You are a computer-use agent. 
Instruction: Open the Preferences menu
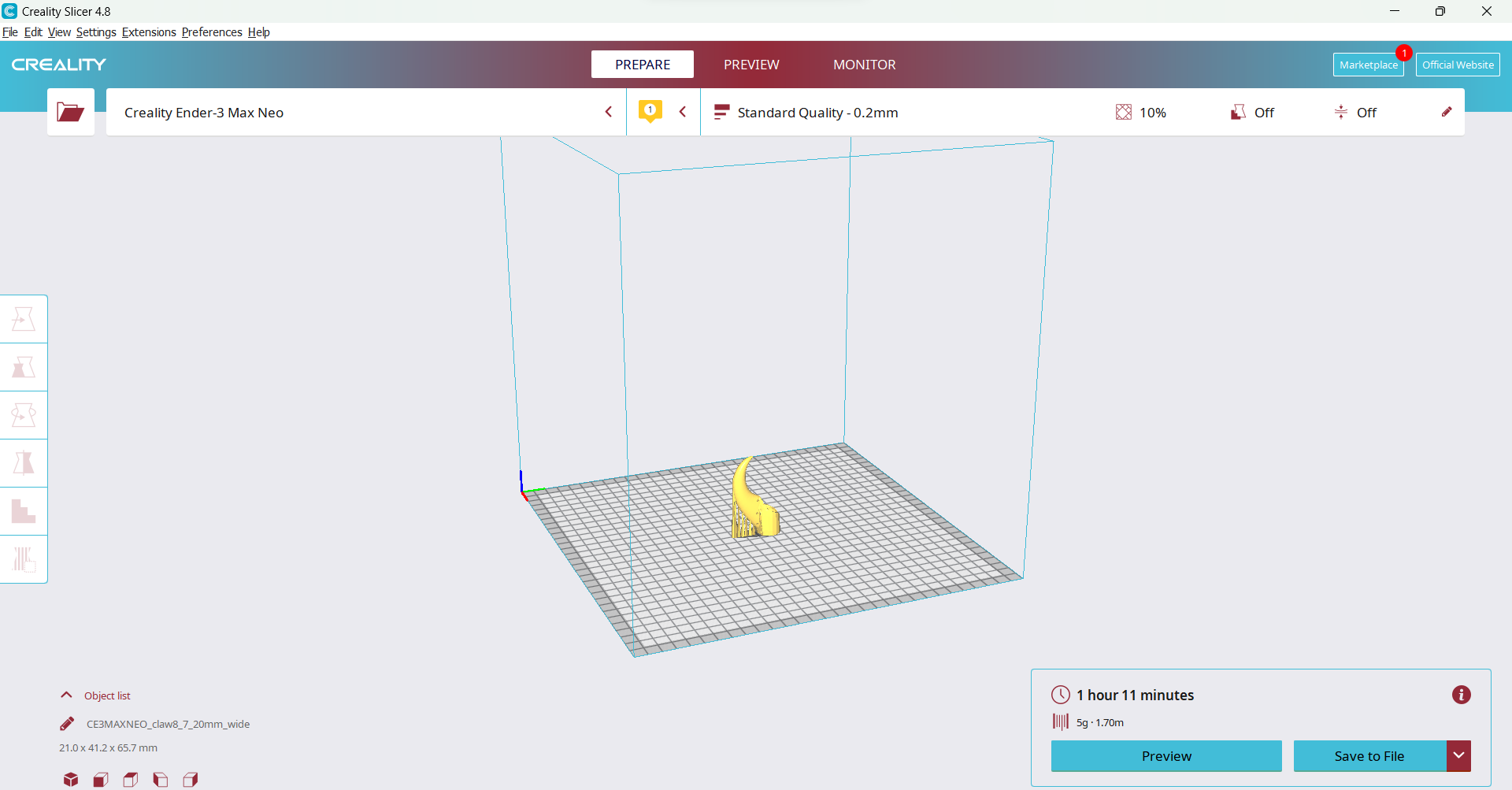pos(212,32)
